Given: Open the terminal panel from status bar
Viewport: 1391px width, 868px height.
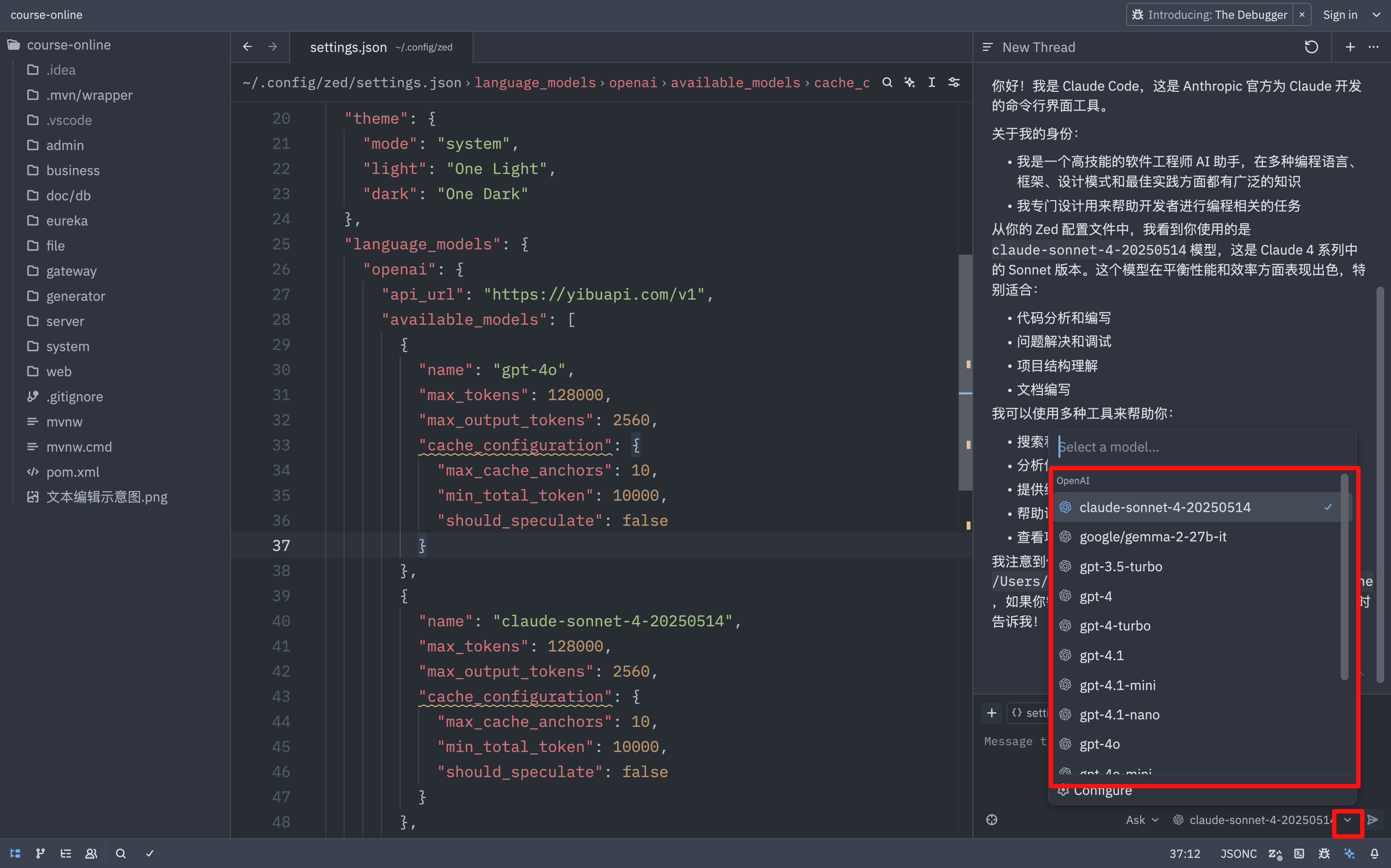Looking at the screenshot, I should point(1299,853).
